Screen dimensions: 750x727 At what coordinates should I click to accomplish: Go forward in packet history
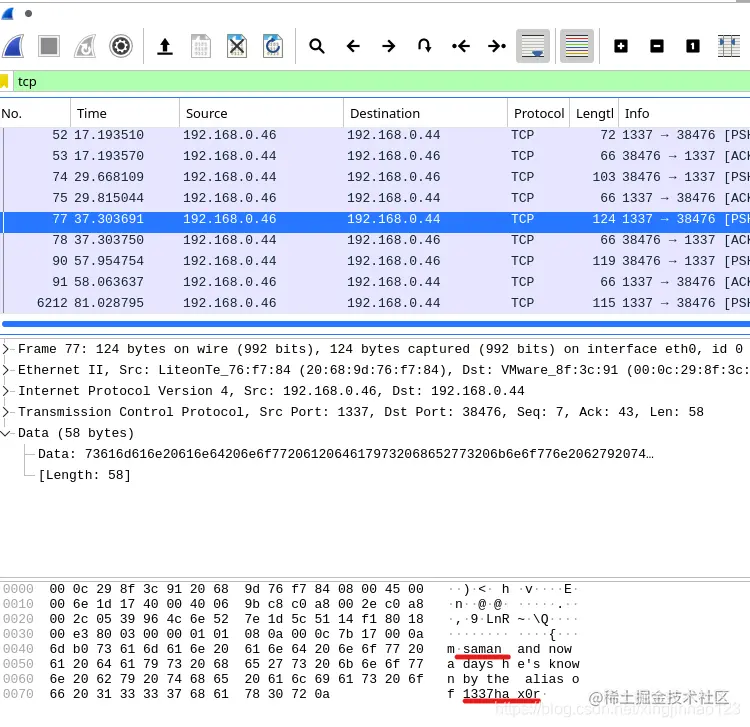tap(389, 46)
